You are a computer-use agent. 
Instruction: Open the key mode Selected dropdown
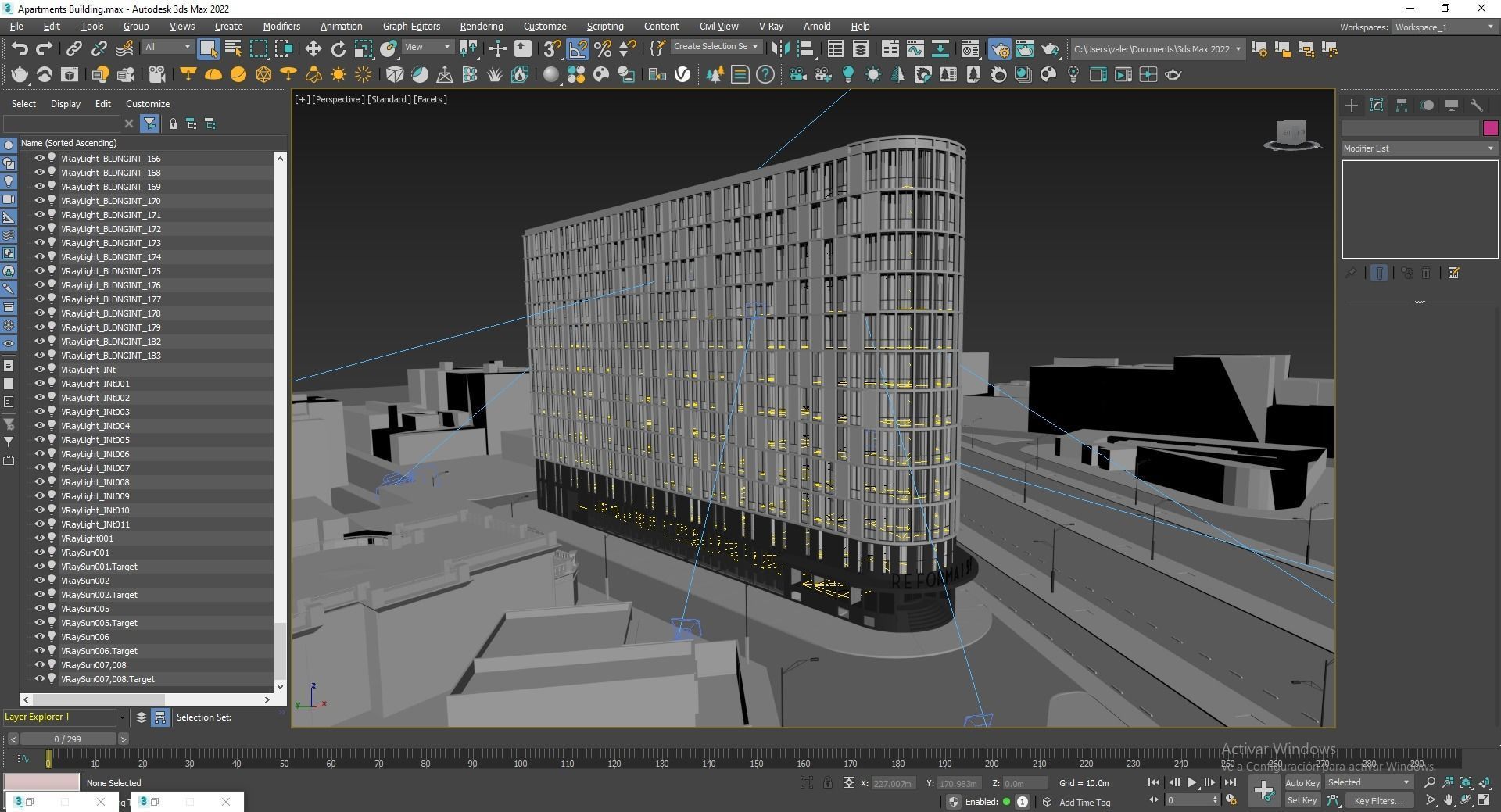click(x=1369, y=782)
